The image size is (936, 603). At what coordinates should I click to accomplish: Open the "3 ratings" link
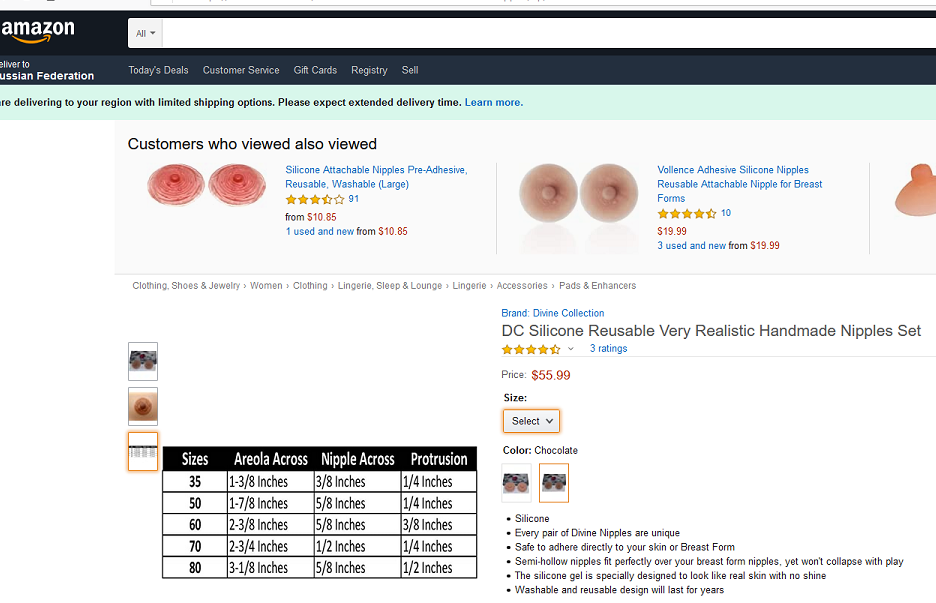(608, 349)
